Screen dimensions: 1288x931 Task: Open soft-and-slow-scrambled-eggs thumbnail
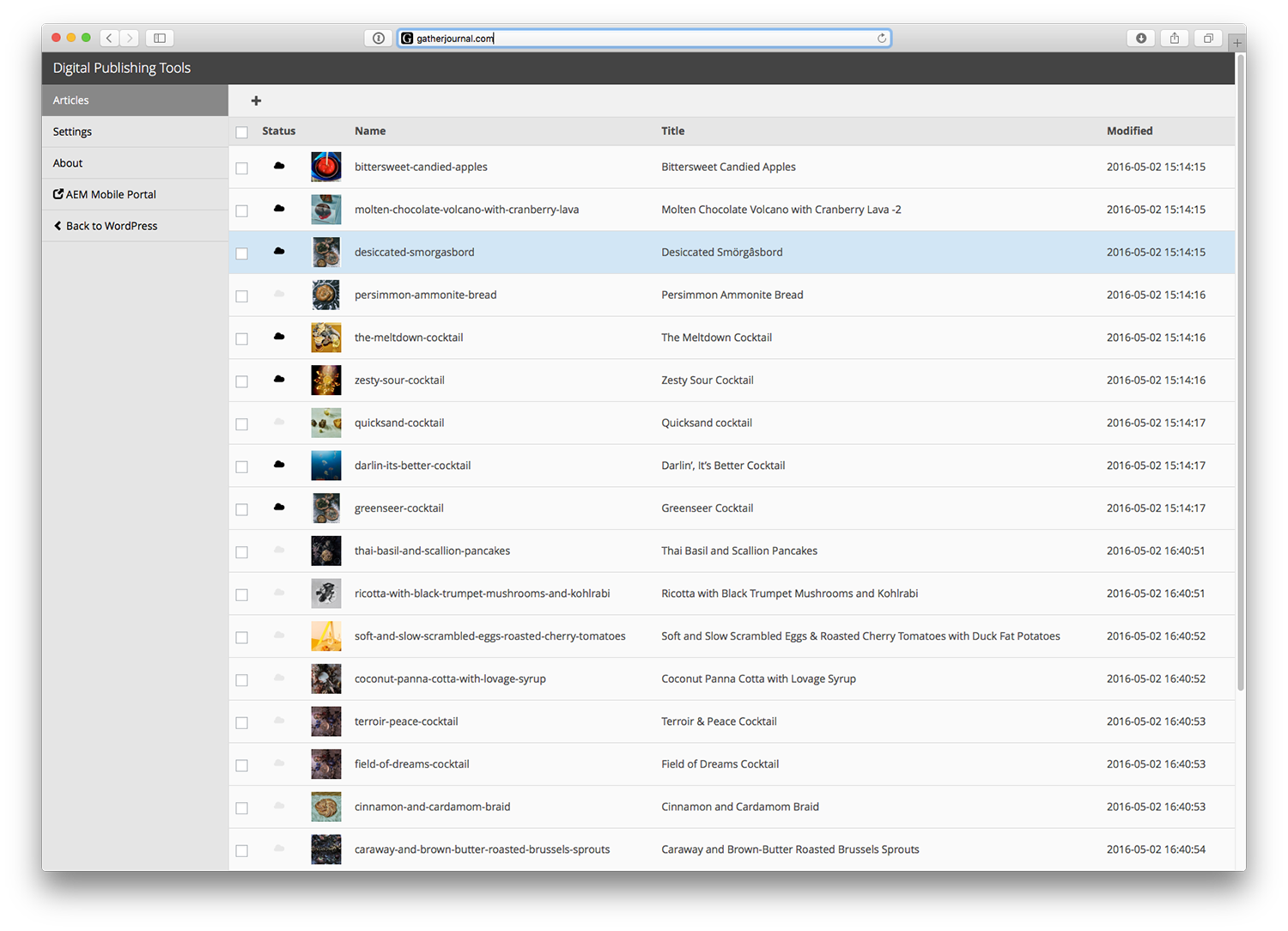[x=326, y=636]
